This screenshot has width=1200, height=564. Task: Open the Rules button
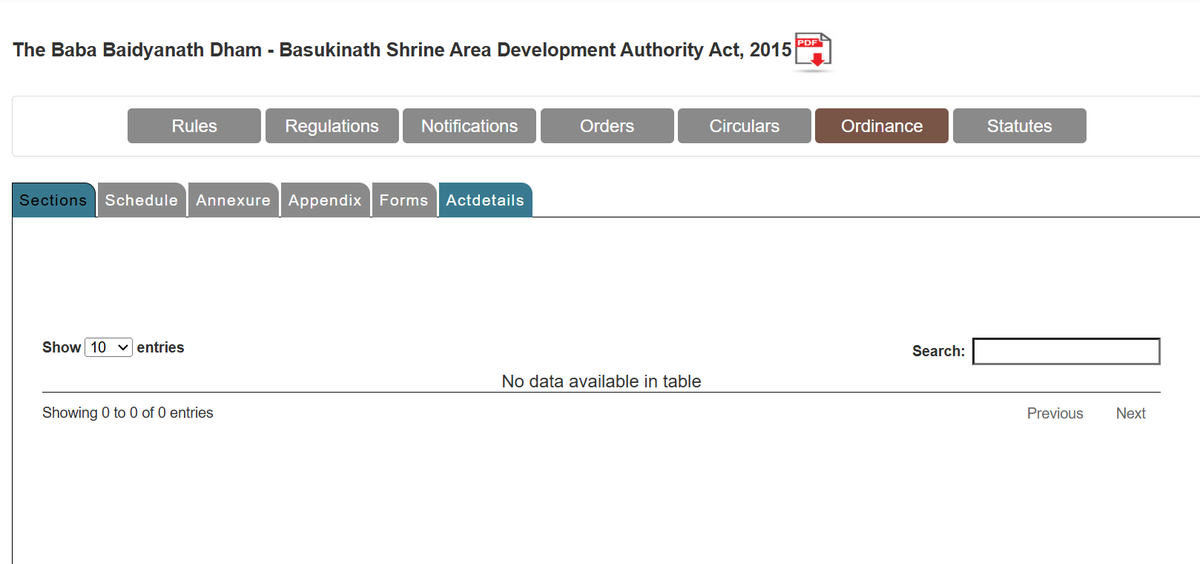click(x=194, y=126)
